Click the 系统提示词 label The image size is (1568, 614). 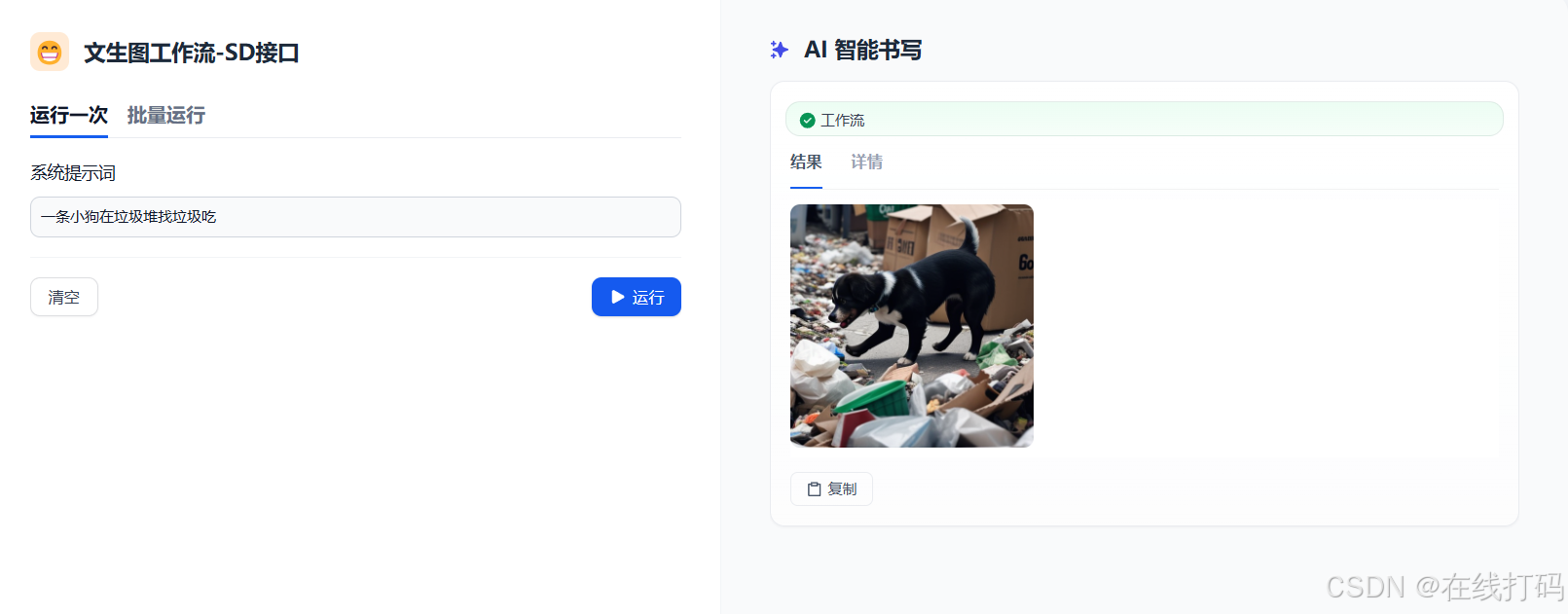(73, 173)
